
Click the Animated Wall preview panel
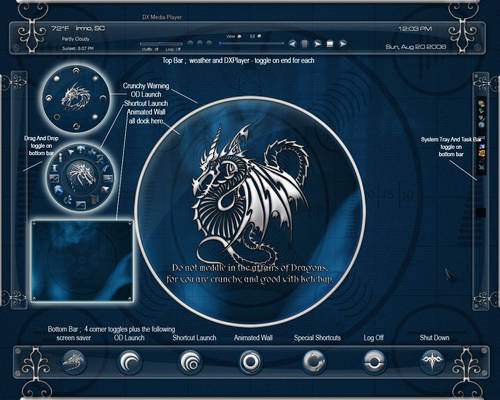[82, 261]
